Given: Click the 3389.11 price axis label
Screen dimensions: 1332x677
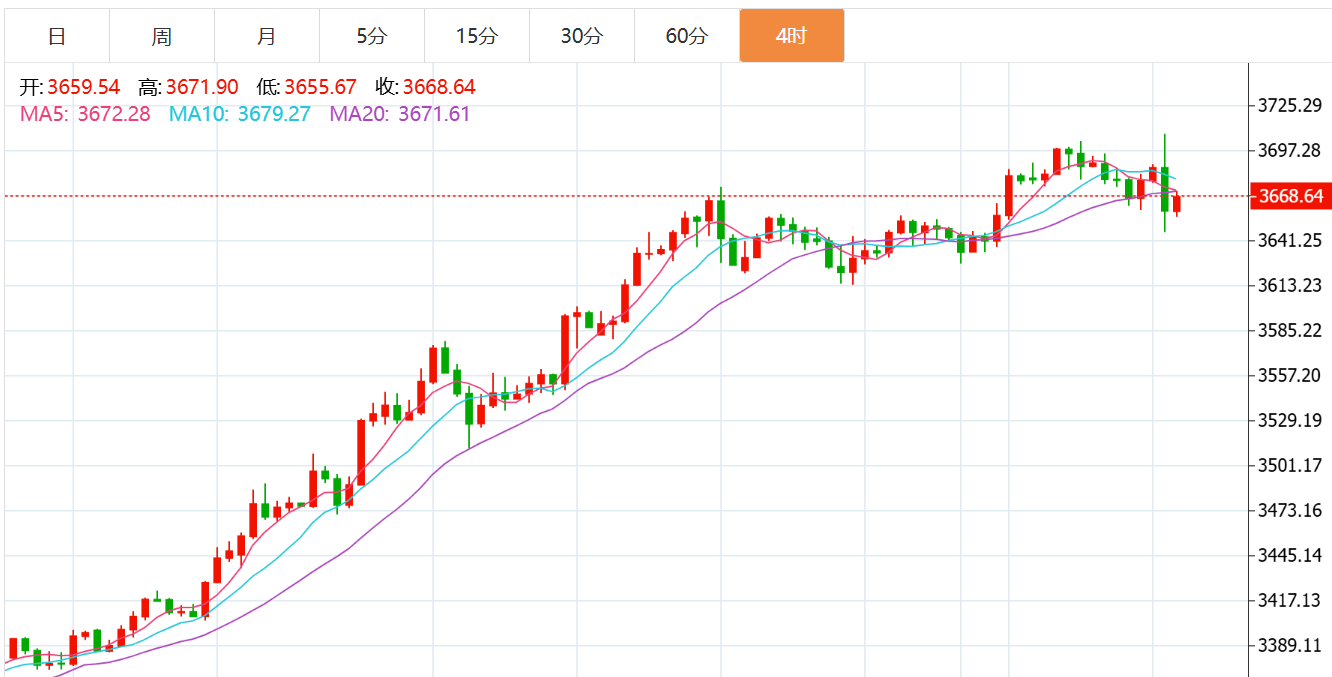Looking at the screenshot, I should 1290,645.
